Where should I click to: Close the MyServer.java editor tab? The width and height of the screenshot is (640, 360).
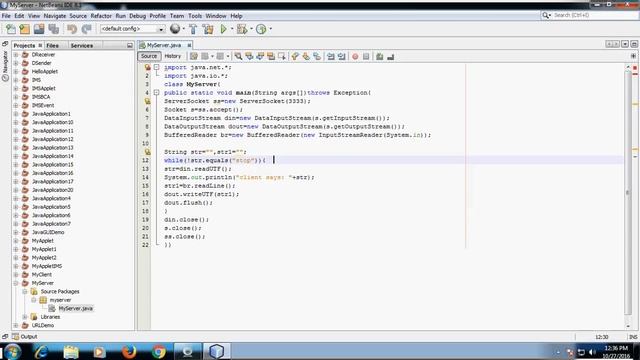(x=189, y=45)
